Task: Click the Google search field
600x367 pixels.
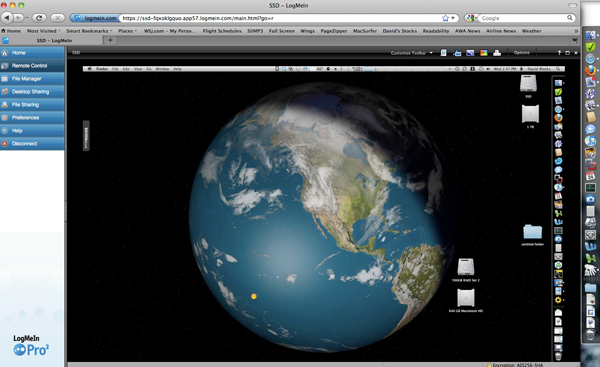Action: [524, 18]
